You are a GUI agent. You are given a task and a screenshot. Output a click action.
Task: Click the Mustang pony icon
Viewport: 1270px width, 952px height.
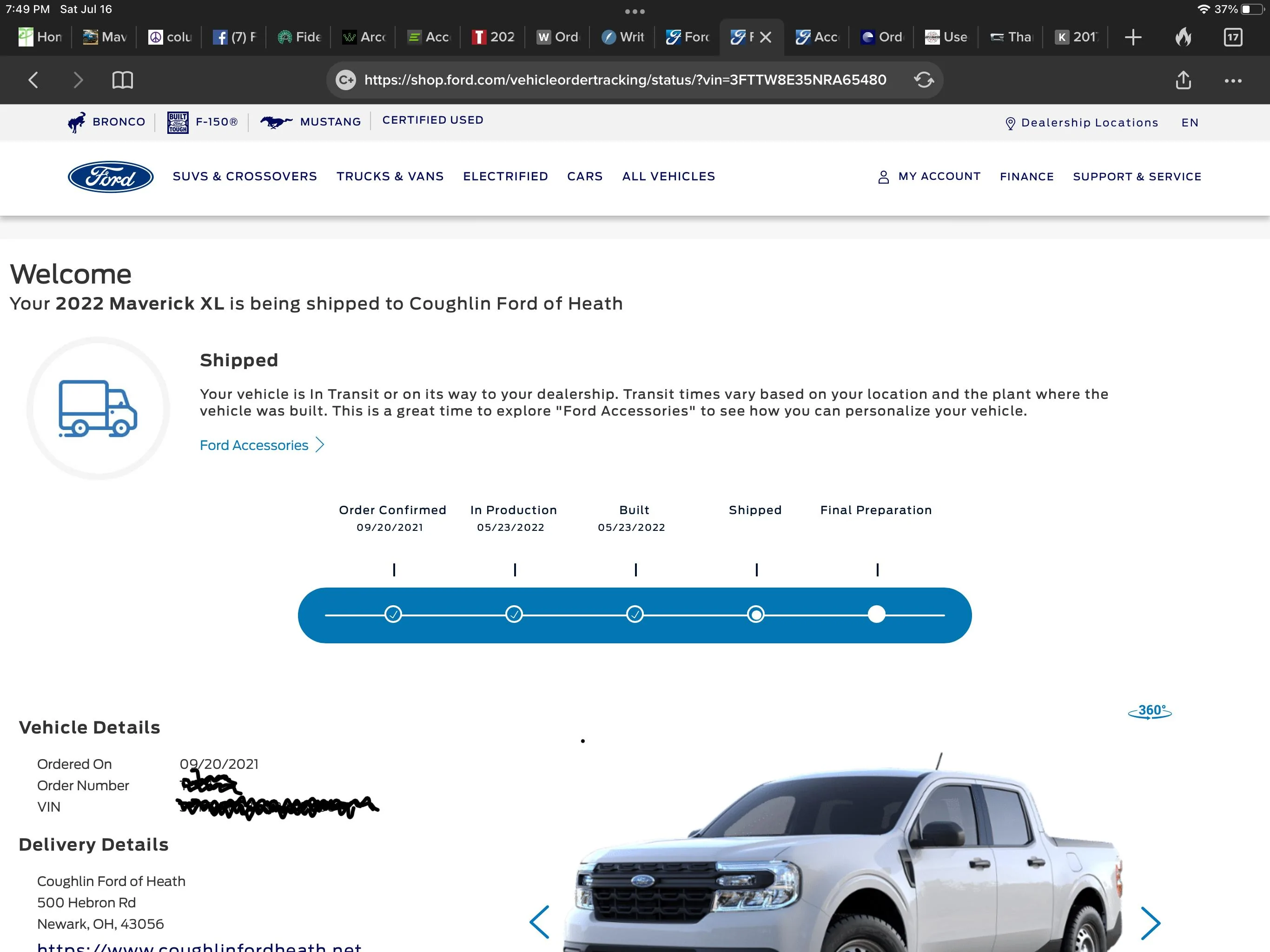(276, 122)
